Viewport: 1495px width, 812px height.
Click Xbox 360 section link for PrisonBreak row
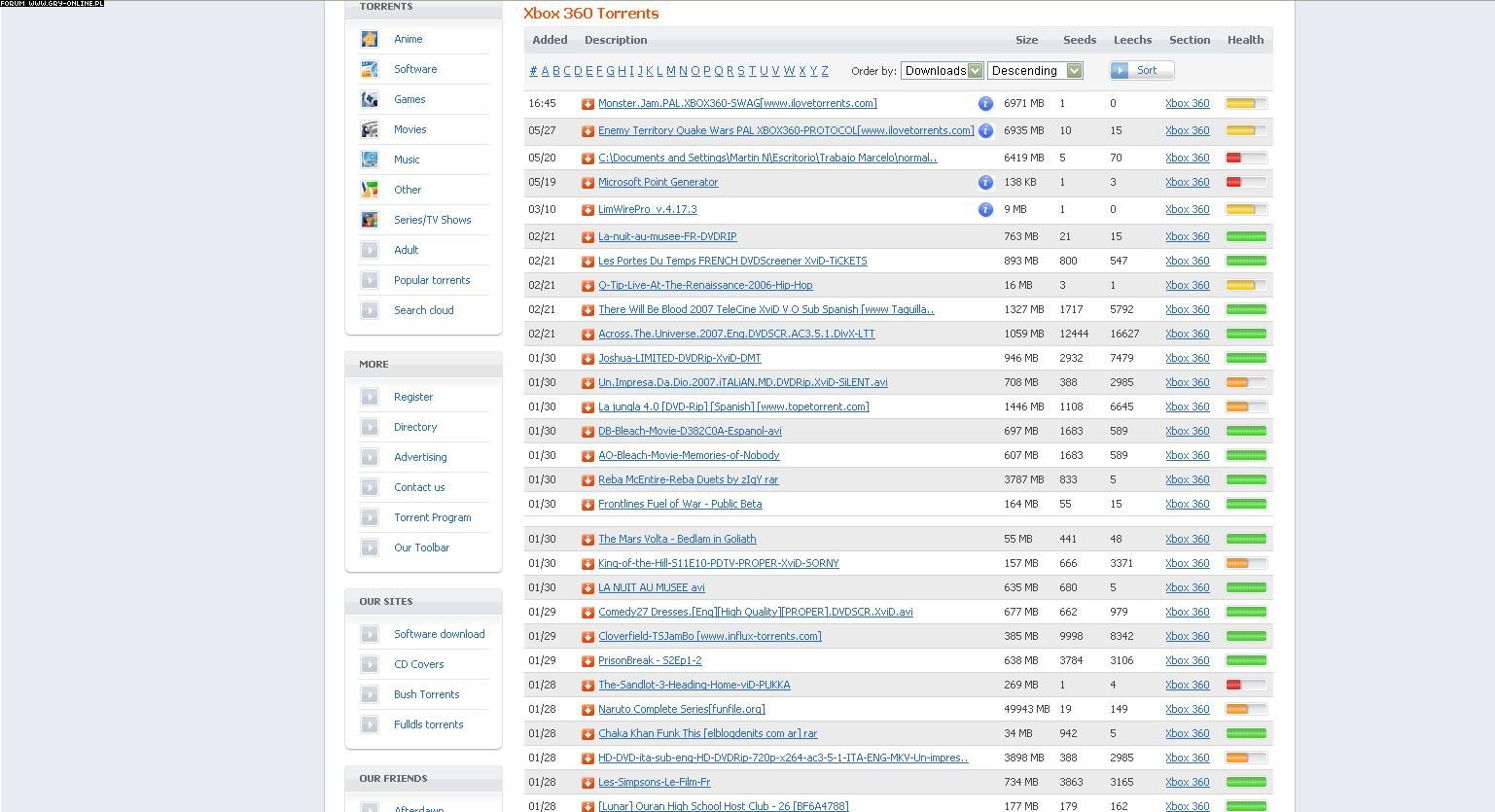pyautogui.click(x=1187, y=660)
